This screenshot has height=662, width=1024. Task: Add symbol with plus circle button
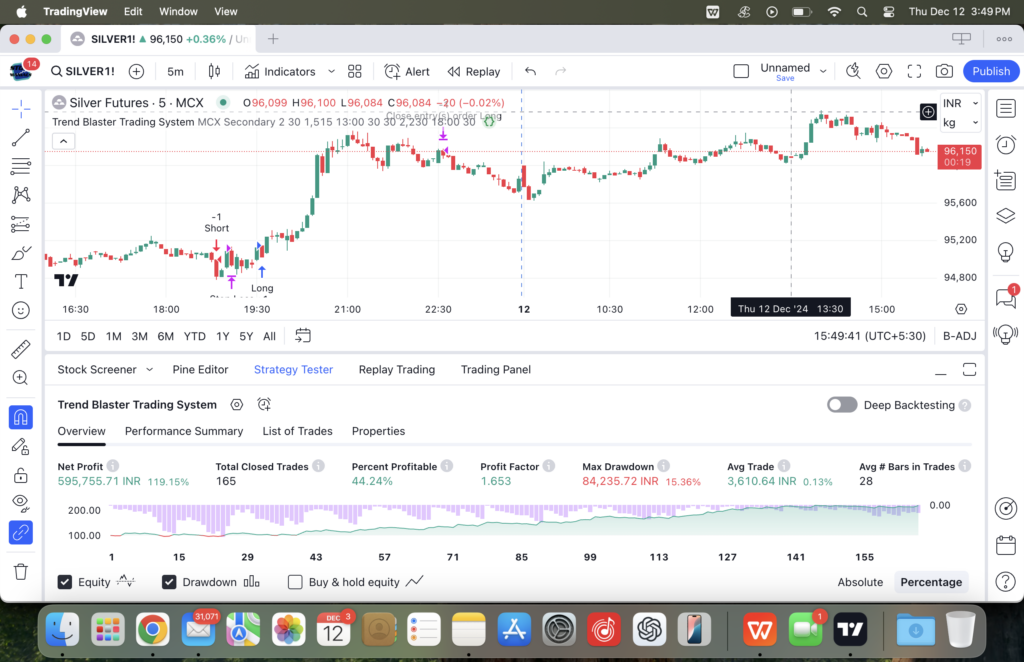click(x=136, y=71)
